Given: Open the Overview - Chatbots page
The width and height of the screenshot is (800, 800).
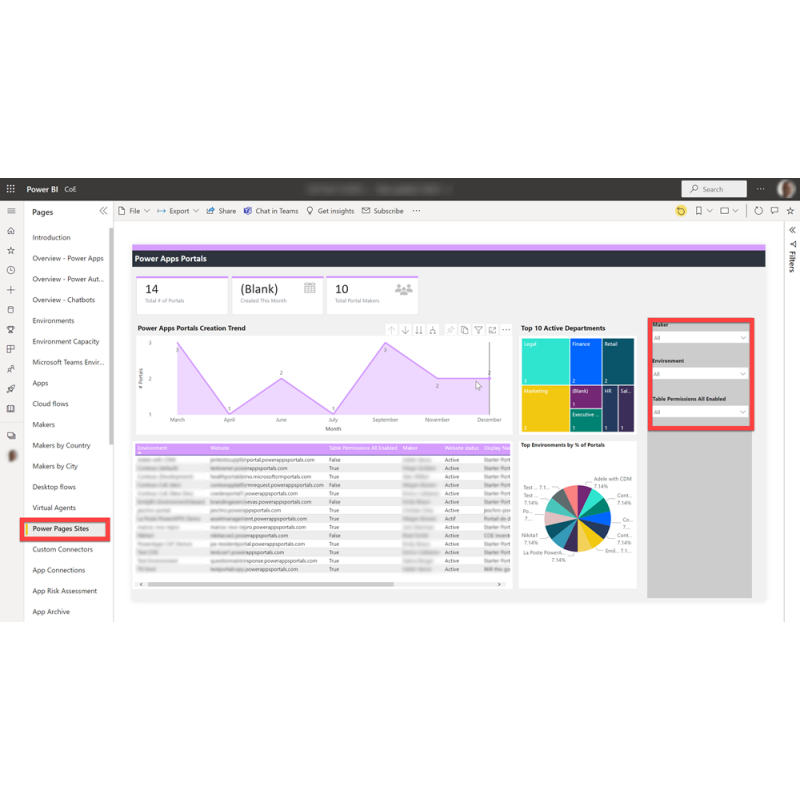Looking at the screenshot, I should [64, 299].
